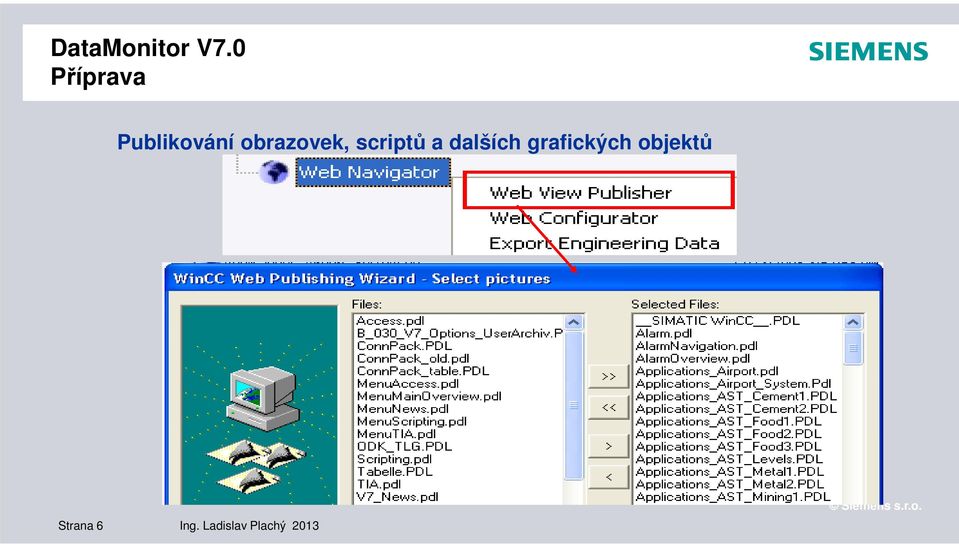The width and height of the screenshot is (959, 545).
Task: Select Scripting.pdl in Files list
Action: [394, 459]
